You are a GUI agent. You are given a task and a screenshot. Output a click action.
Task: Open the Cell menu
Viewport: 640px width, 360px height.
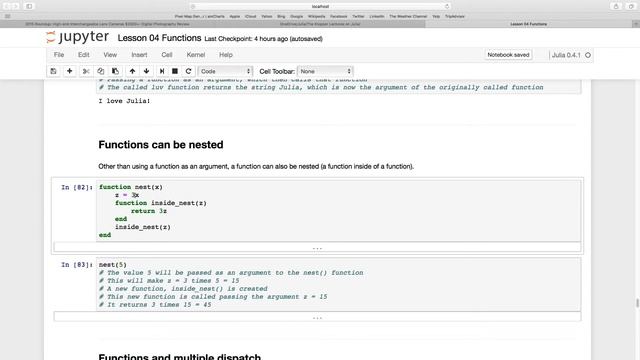pyautogui.click(x=167, y=55)
